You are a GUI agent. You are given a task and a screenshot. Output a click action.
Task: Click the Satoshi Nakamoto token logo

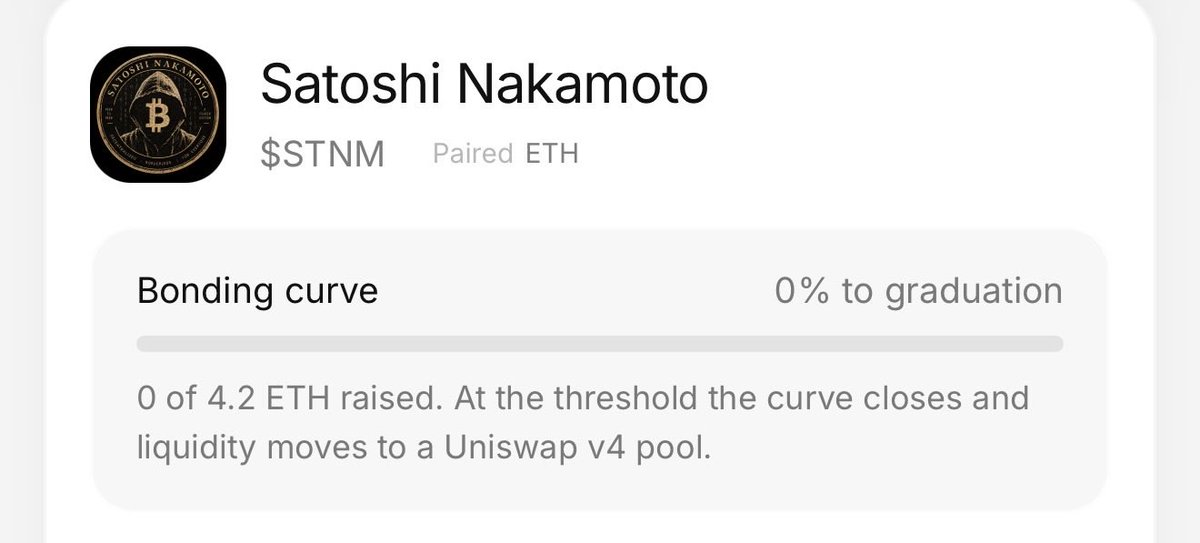click(x=157, y=114)
